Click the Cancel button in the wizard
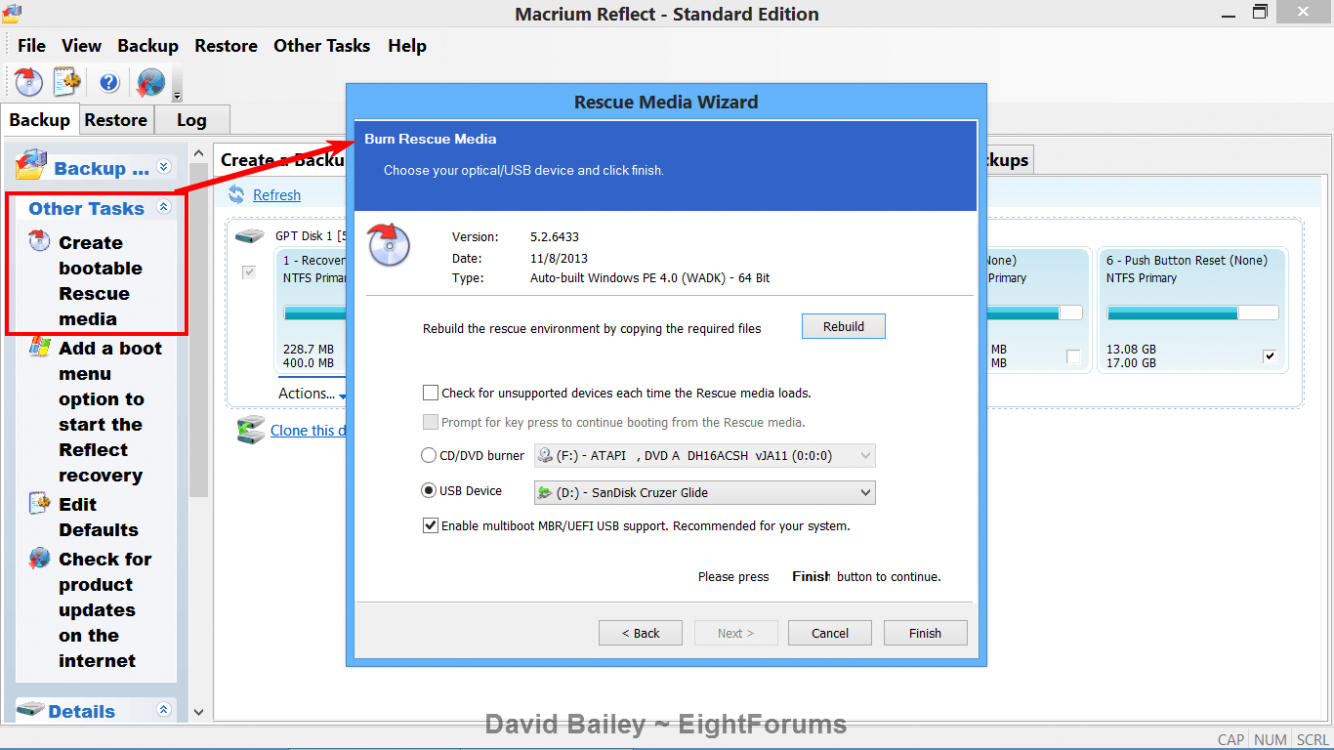 830,633
